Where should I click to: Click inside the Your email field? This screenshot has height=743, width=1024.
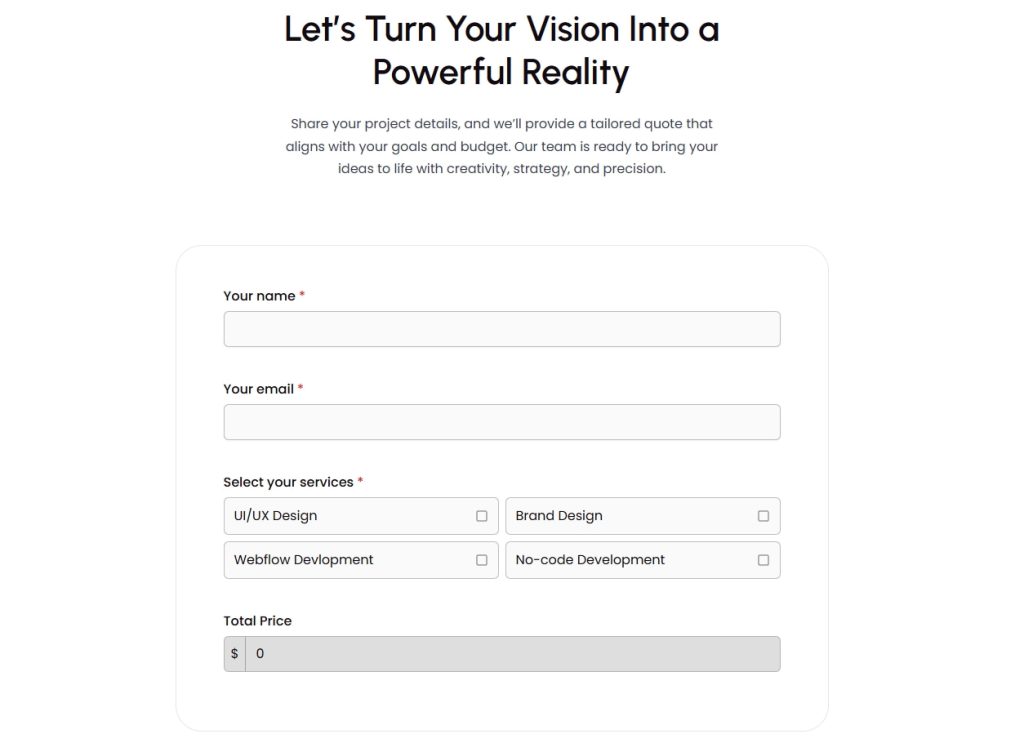(x=500, y=421)
